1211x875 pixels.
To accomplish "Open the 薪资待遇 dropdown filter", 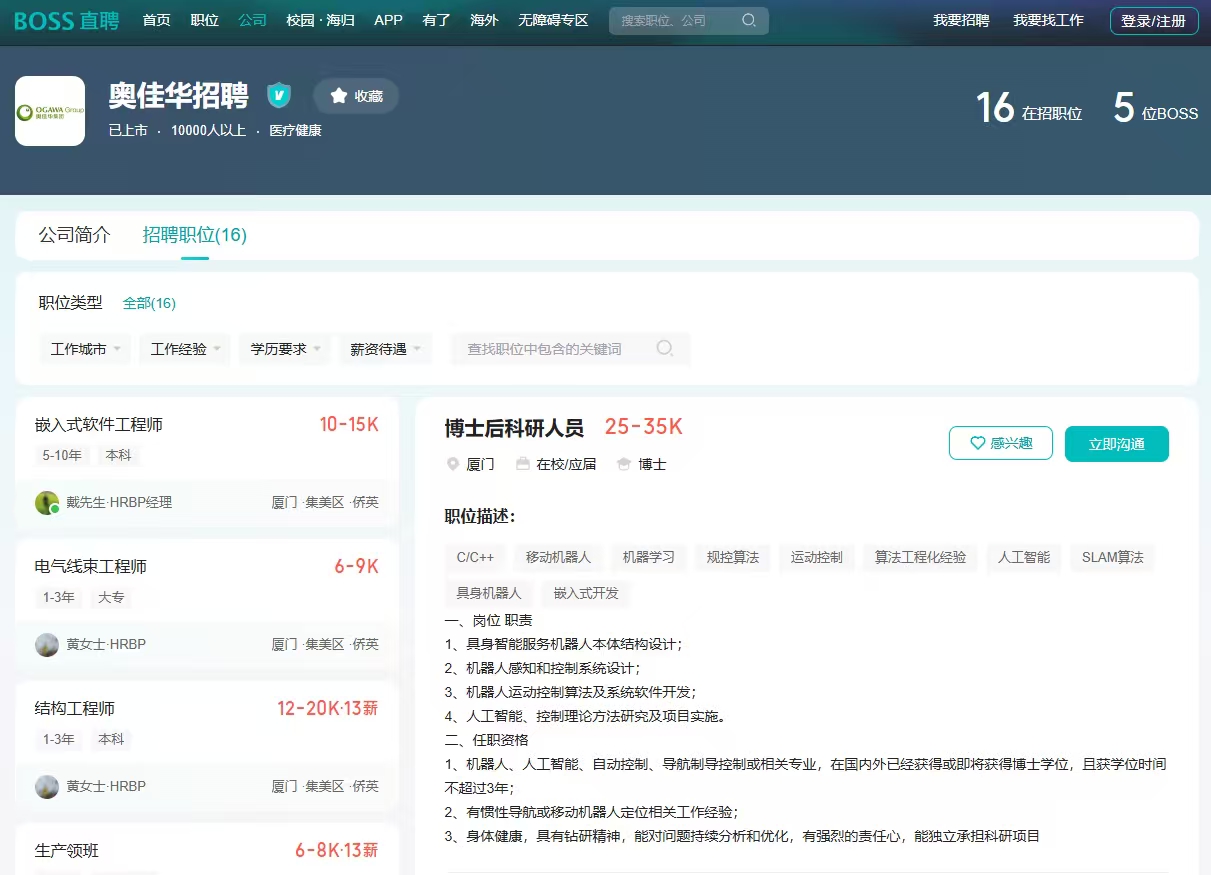I will pos(385,349).
